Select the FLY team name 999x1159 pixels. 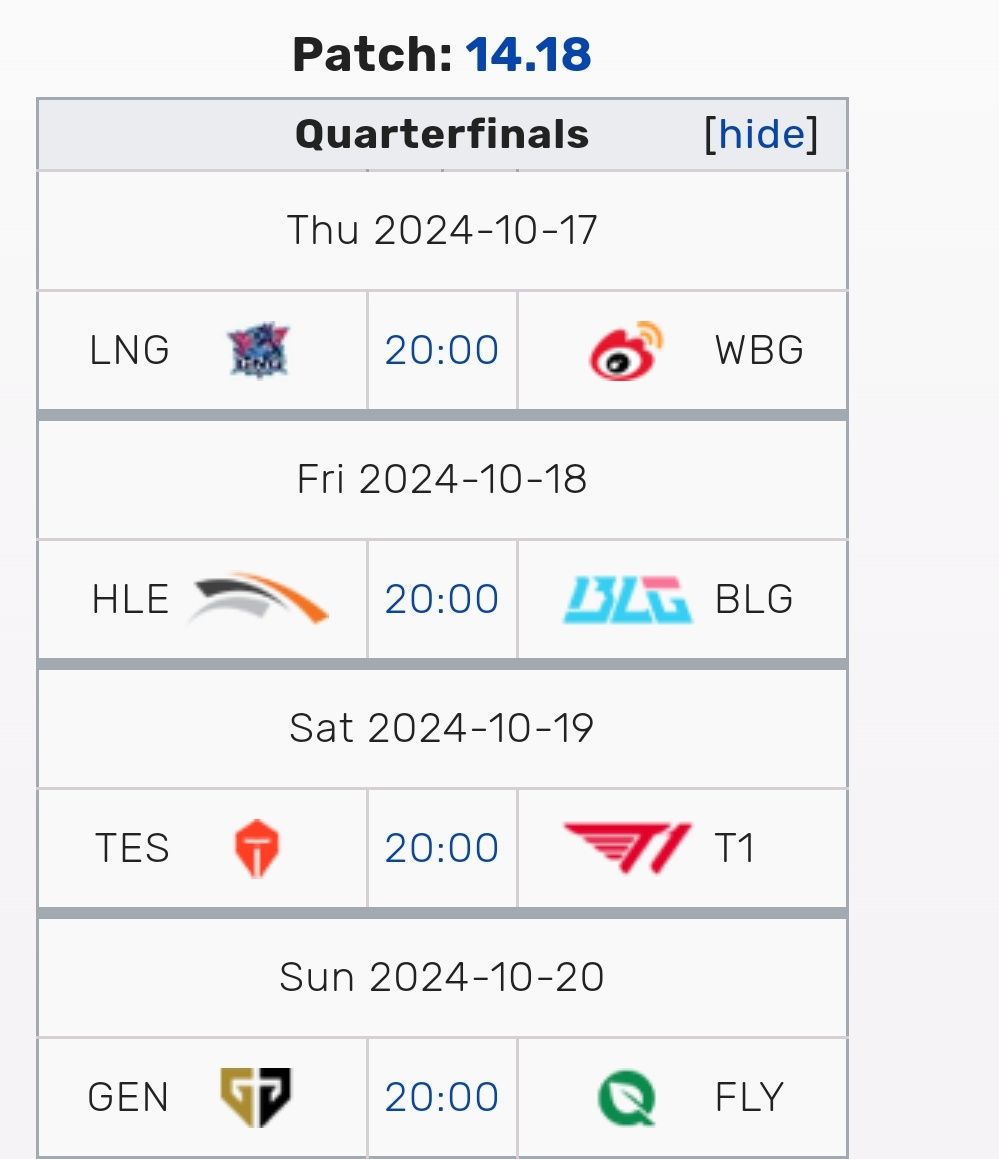pyautogui.click(x=749, y=1097)
